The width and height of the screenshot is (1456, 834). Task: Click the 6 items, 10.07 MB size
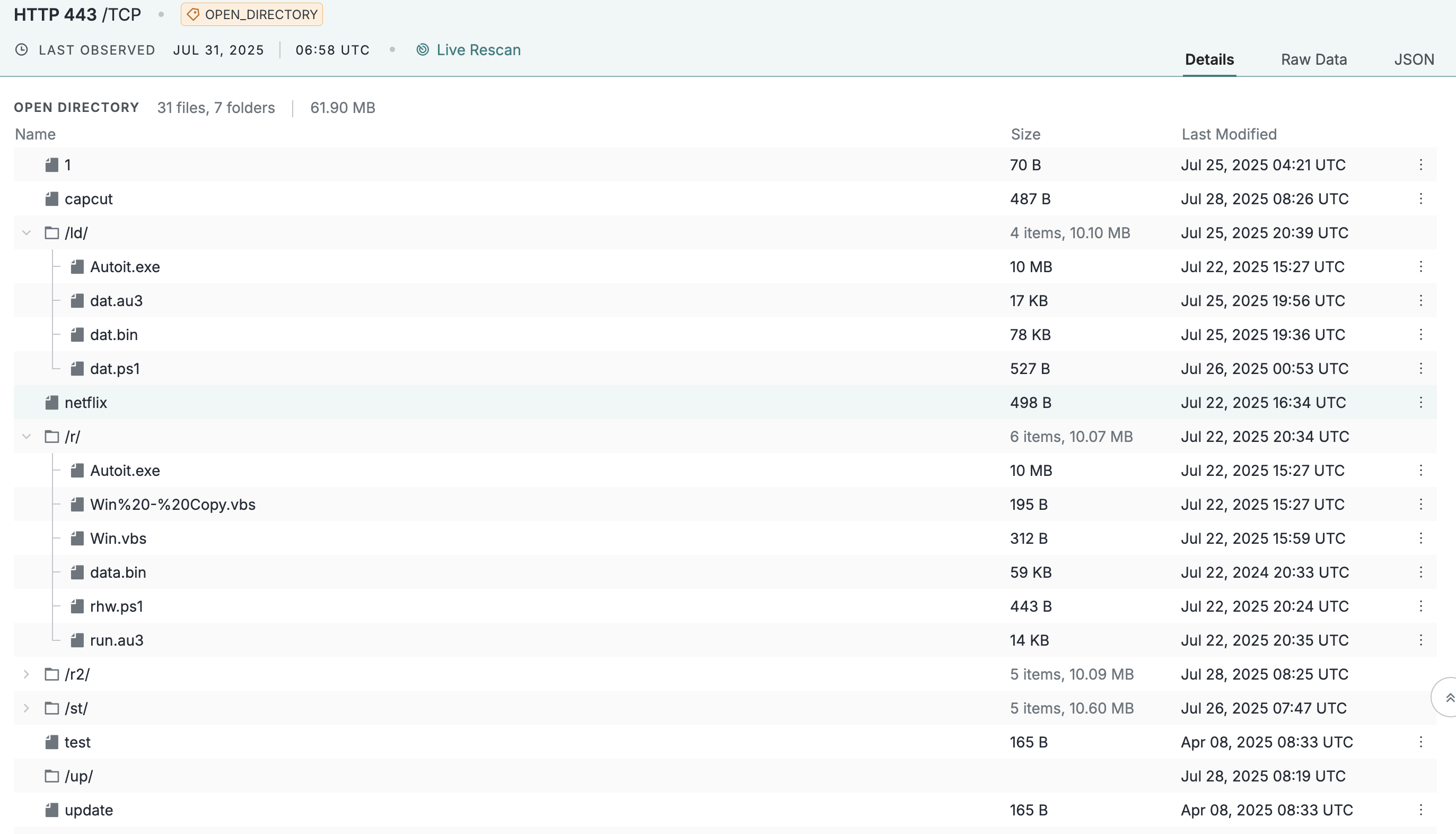click(x=1071, y=437)
